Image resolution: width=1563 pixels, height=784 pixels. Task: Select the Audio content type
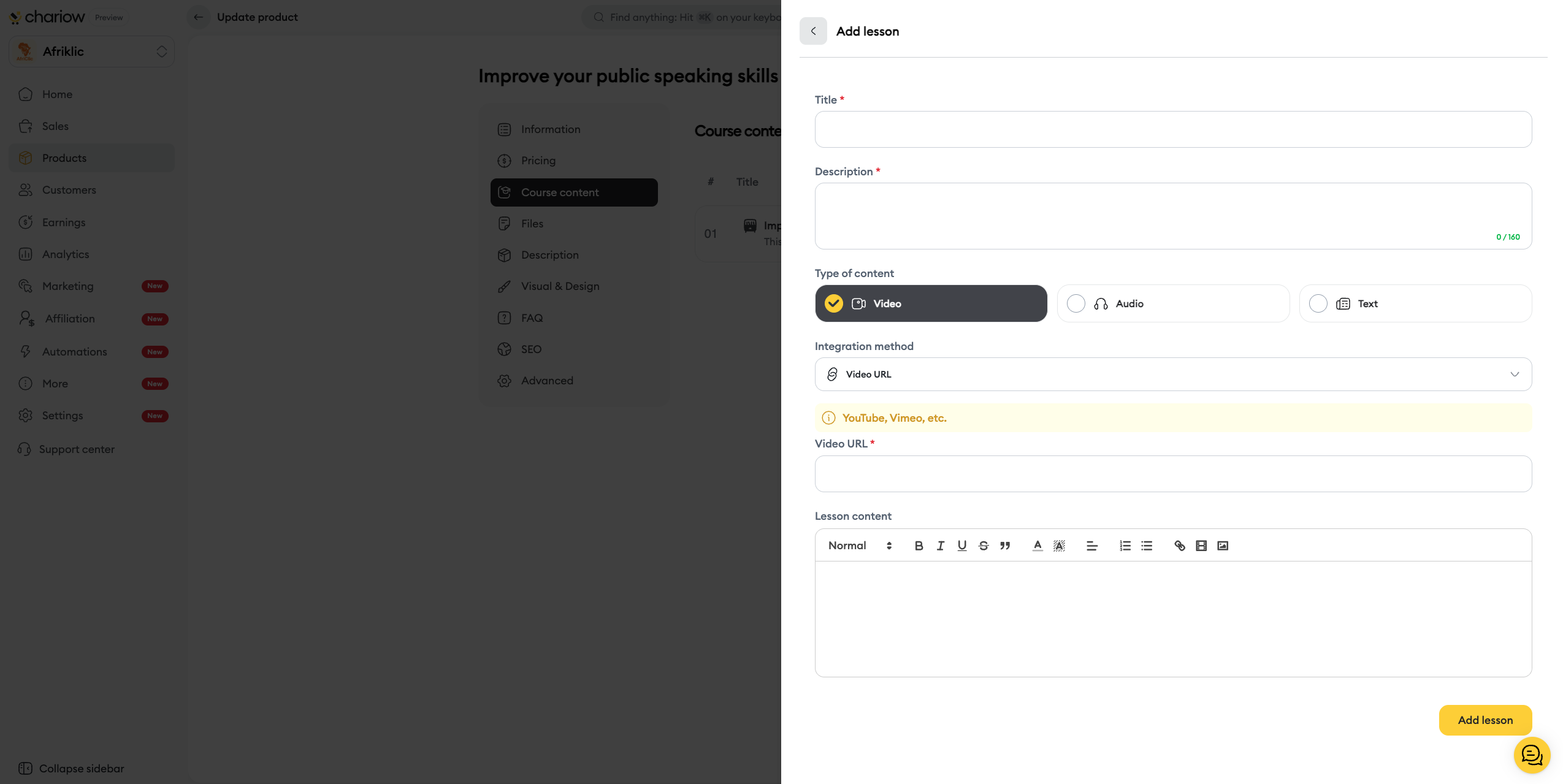tap(1172, 303)
